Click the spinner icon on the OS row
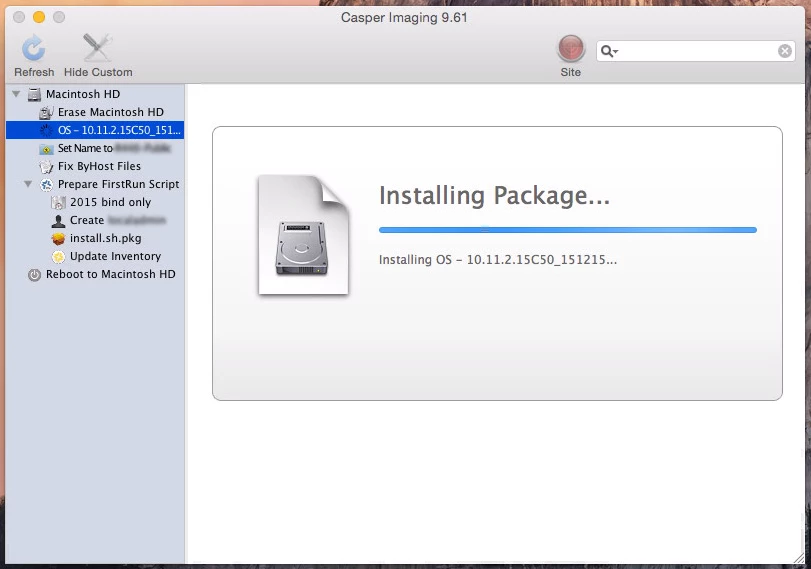This screenshot has width=811, height=569. [47, 130]
